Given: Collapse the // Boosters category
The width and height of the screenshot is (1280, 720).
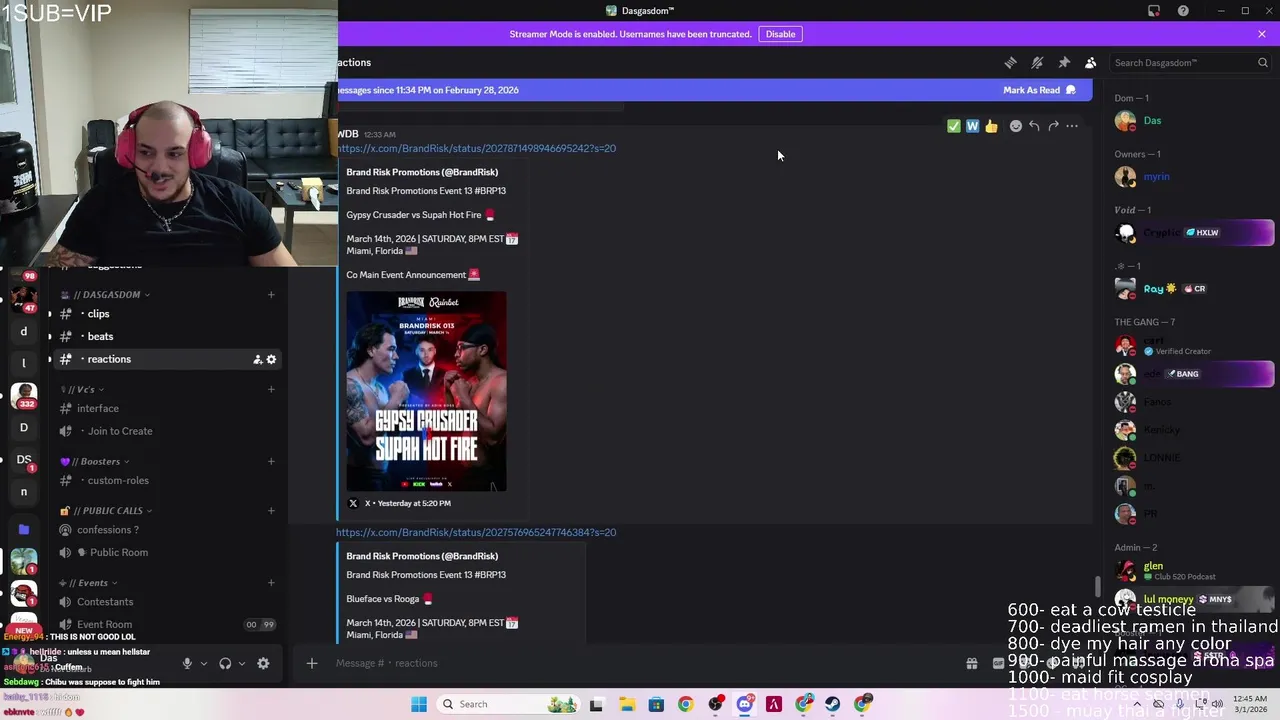Looking at the screenshot, I should pyautogui.click(x=96, y=461).
